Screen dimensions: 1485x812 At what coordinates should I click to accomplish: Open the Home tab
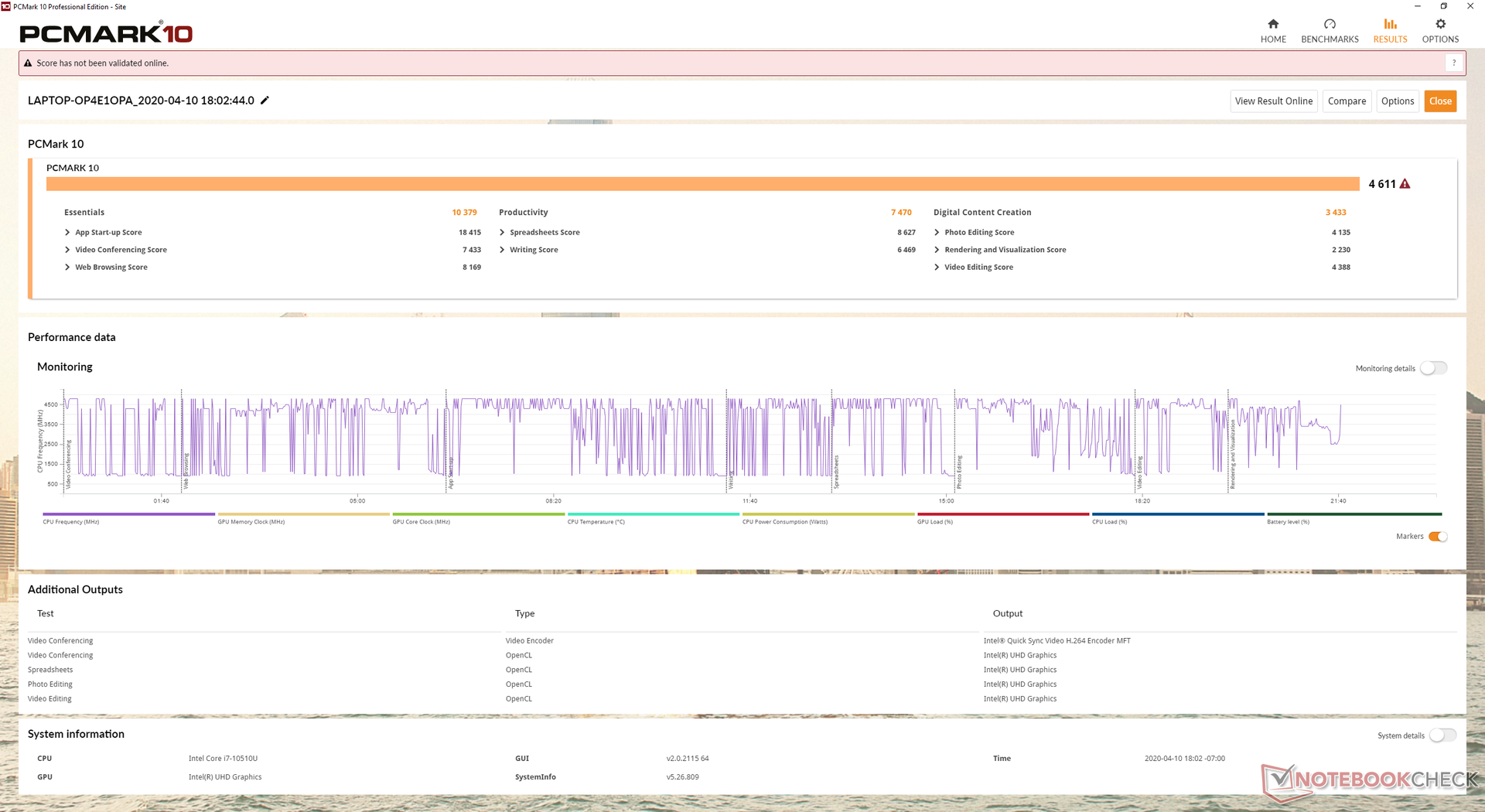pyautogui.click(x=1273, y=31)
